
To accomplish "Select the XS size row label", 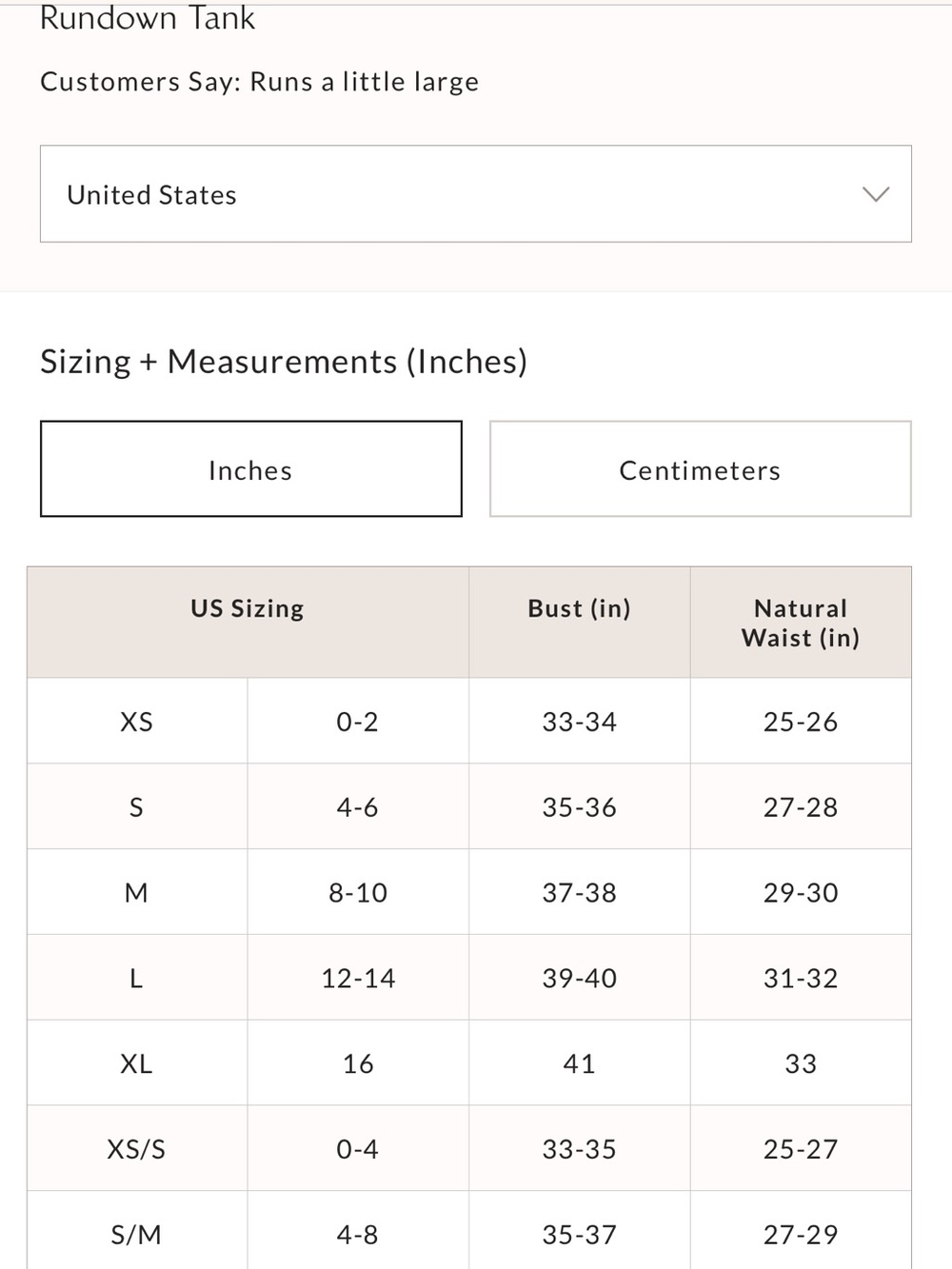I will 137,722.
